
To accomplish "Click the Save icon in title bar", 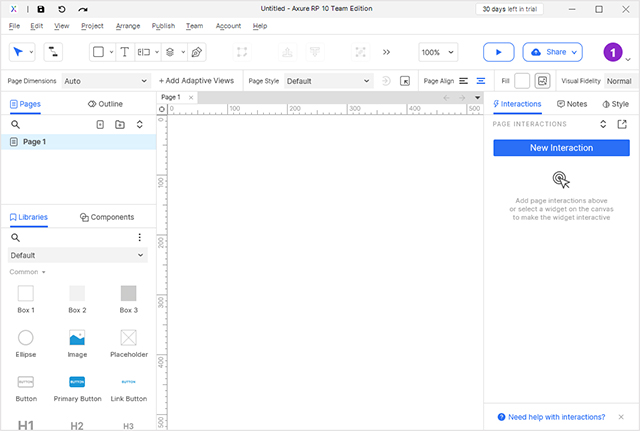I will click(41, 9).
